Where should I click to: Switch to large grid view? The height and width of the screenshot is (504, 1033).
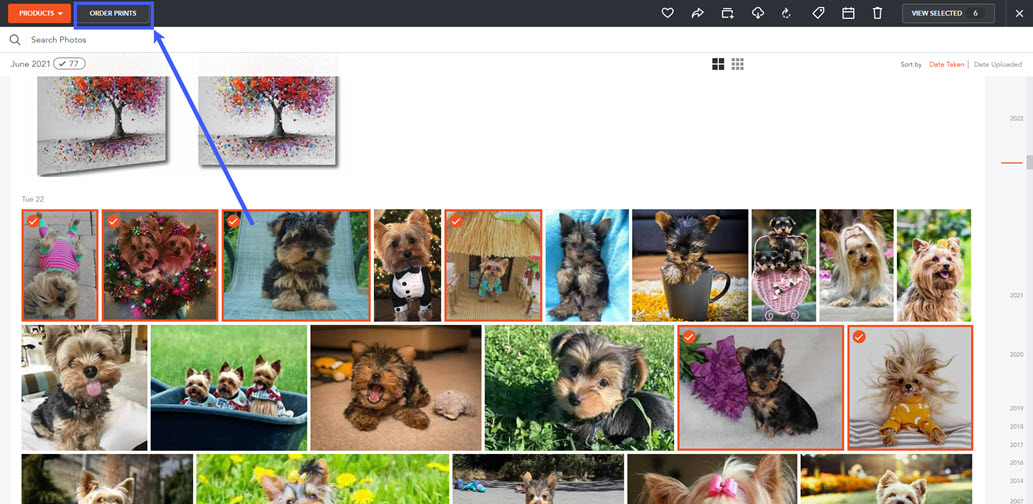[718, 64]
